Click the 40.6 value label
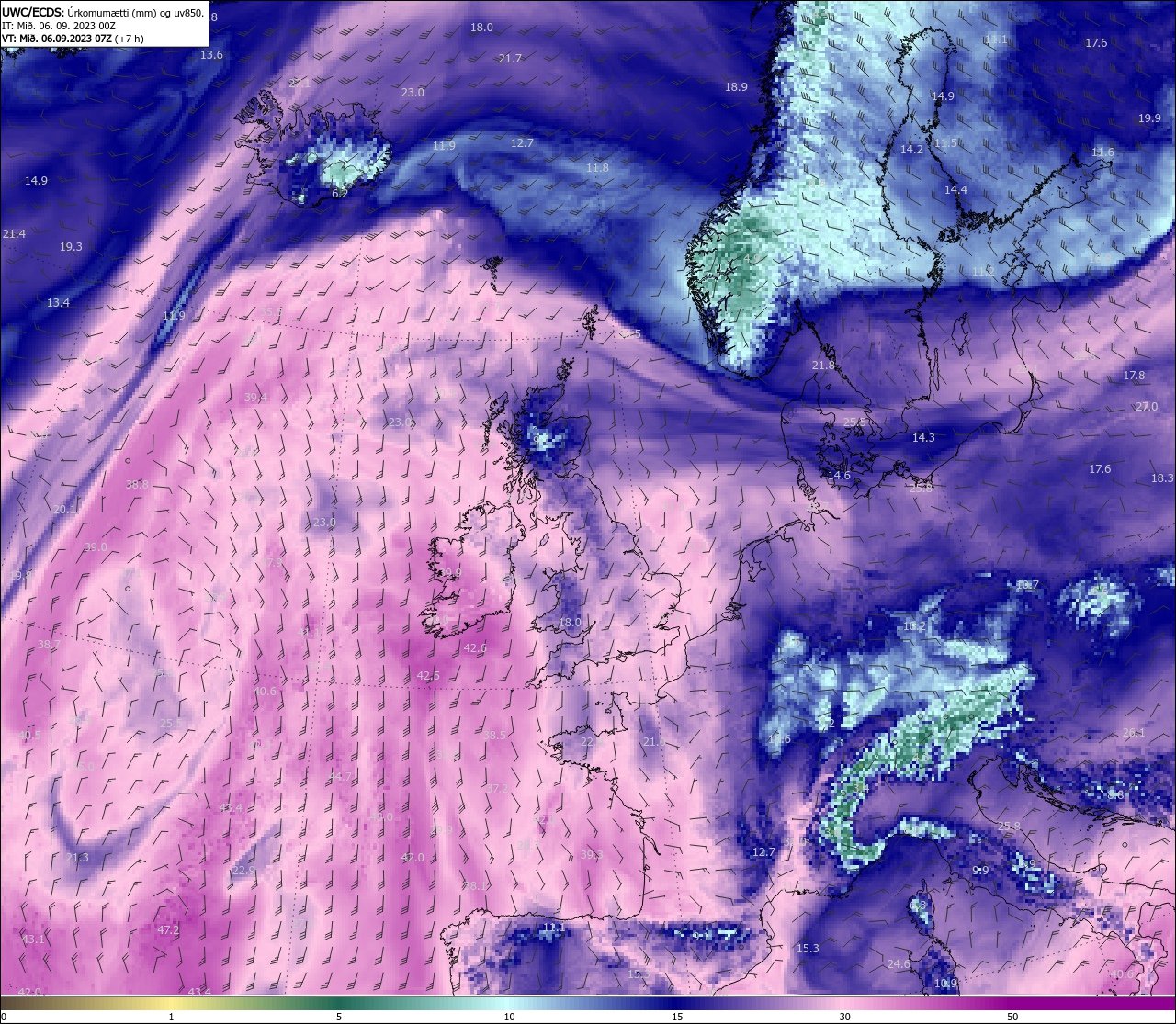The height and width of the screenshot is (1024, 1176). point(265,692)
